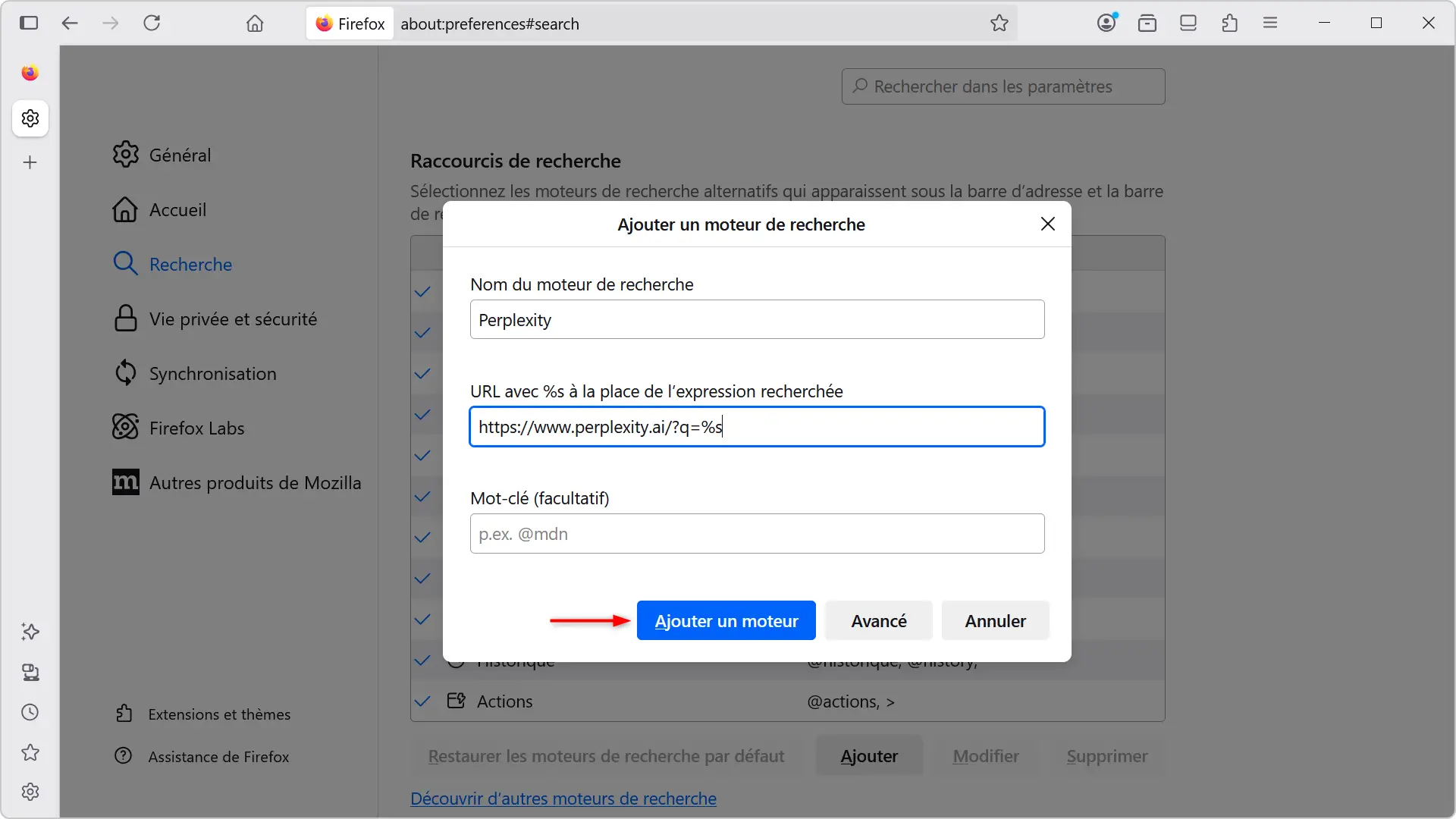Open the AI chatbot sparkle icon

pos(30,632)
